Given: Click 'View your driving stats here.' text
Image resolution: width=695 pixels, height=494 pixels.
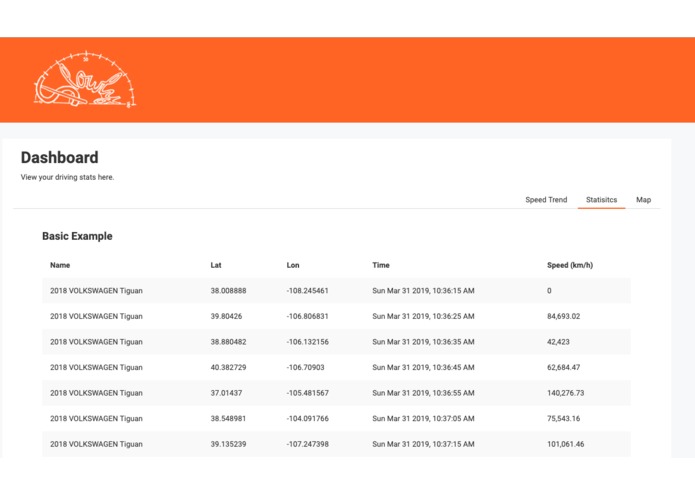Looking at the screenshot, I should (67, 177).
